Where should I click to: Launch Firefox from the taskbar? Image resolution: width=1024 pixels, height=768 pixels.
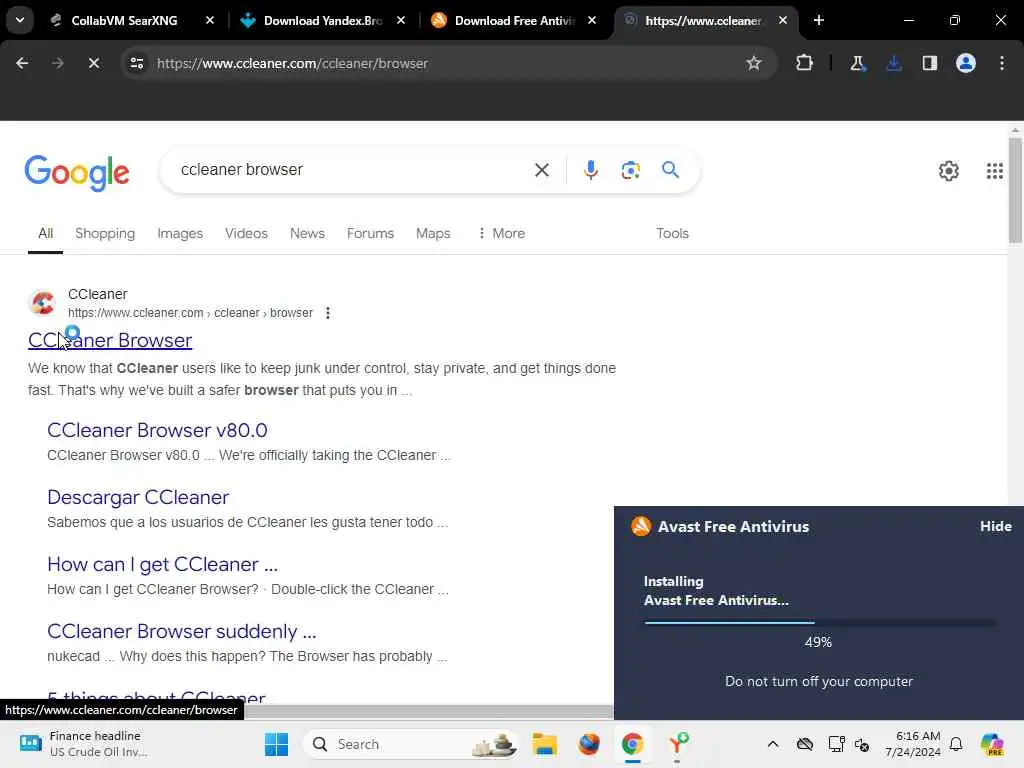point(588,744)
